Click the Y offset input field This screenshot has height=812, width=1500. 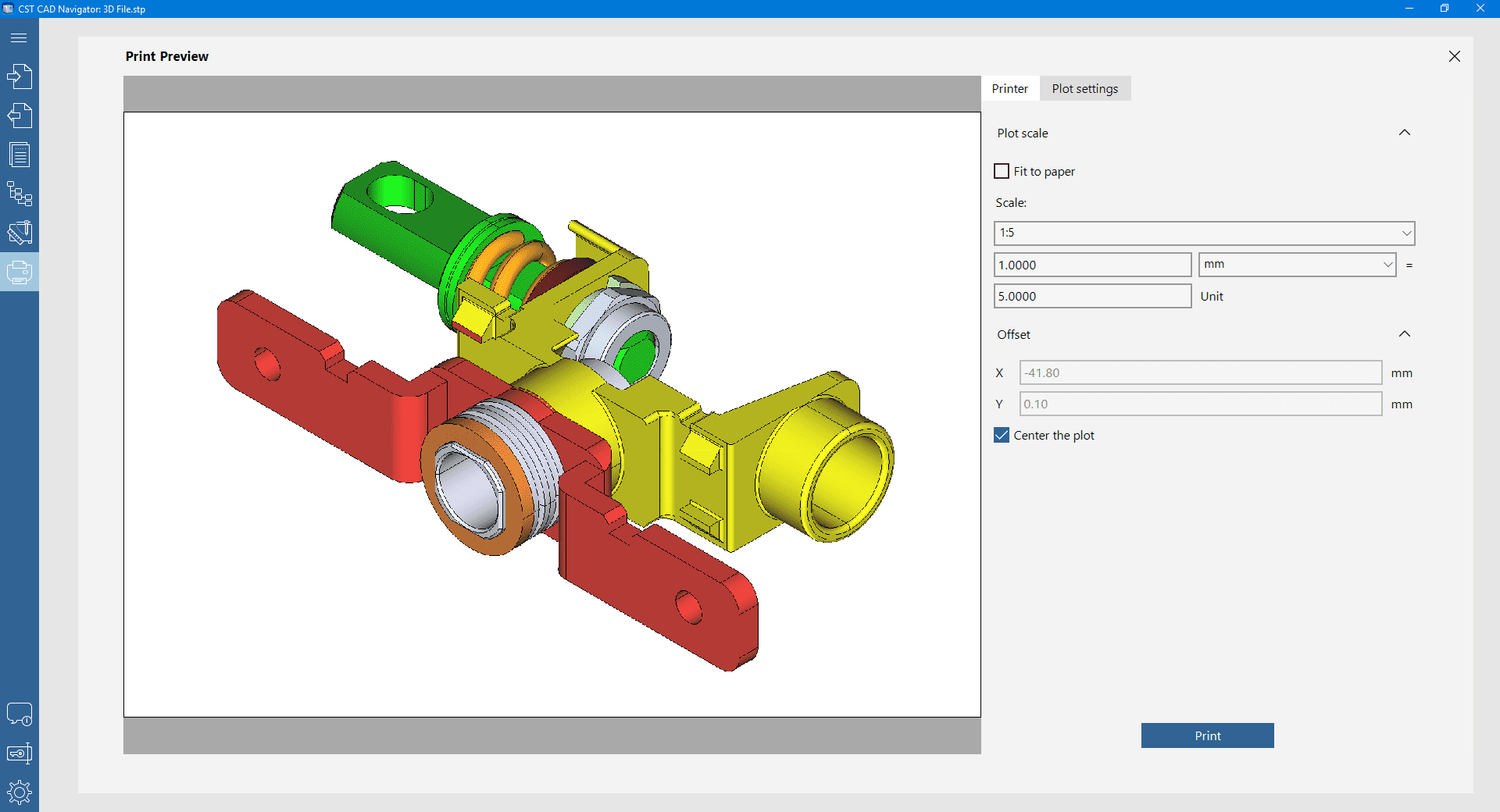pos(1201,404)
